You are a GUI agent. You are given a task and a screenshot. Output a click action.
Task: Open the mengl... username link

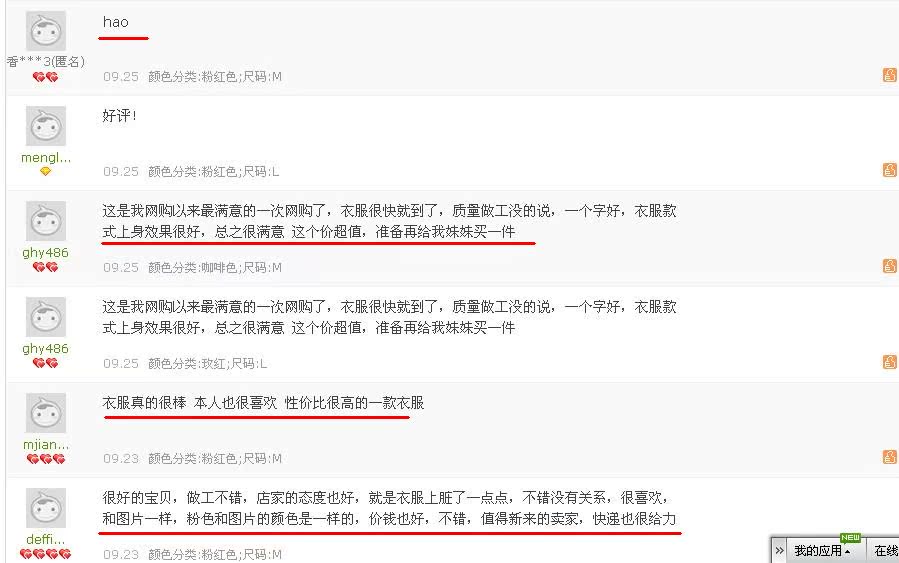point(46,158)
